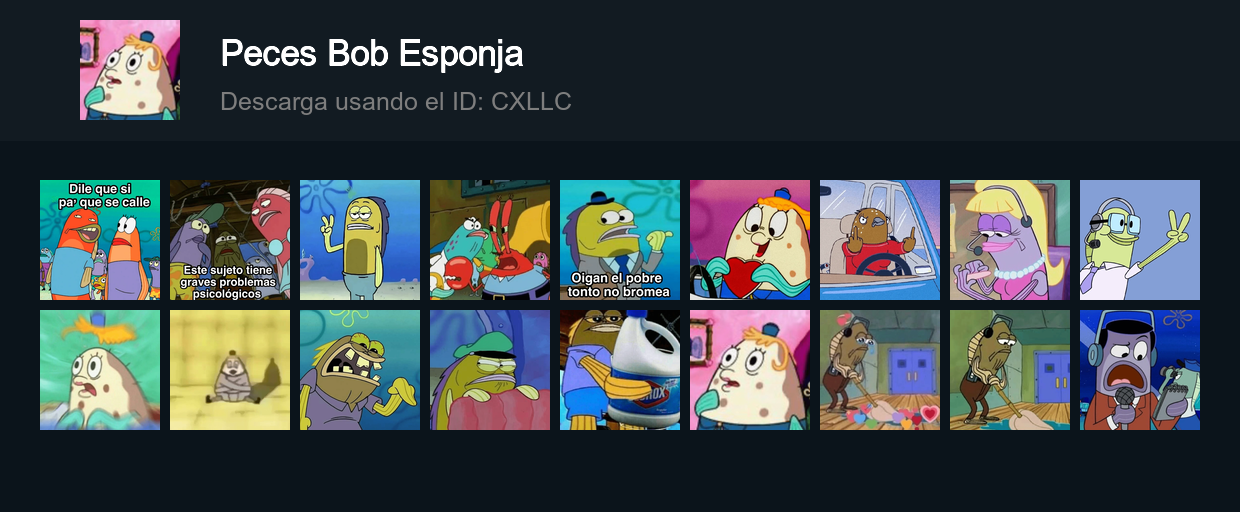Click the screaming announcer fish with microphone sticker
Viewport: 1240px width, 512px height.
click(1140, 370)
